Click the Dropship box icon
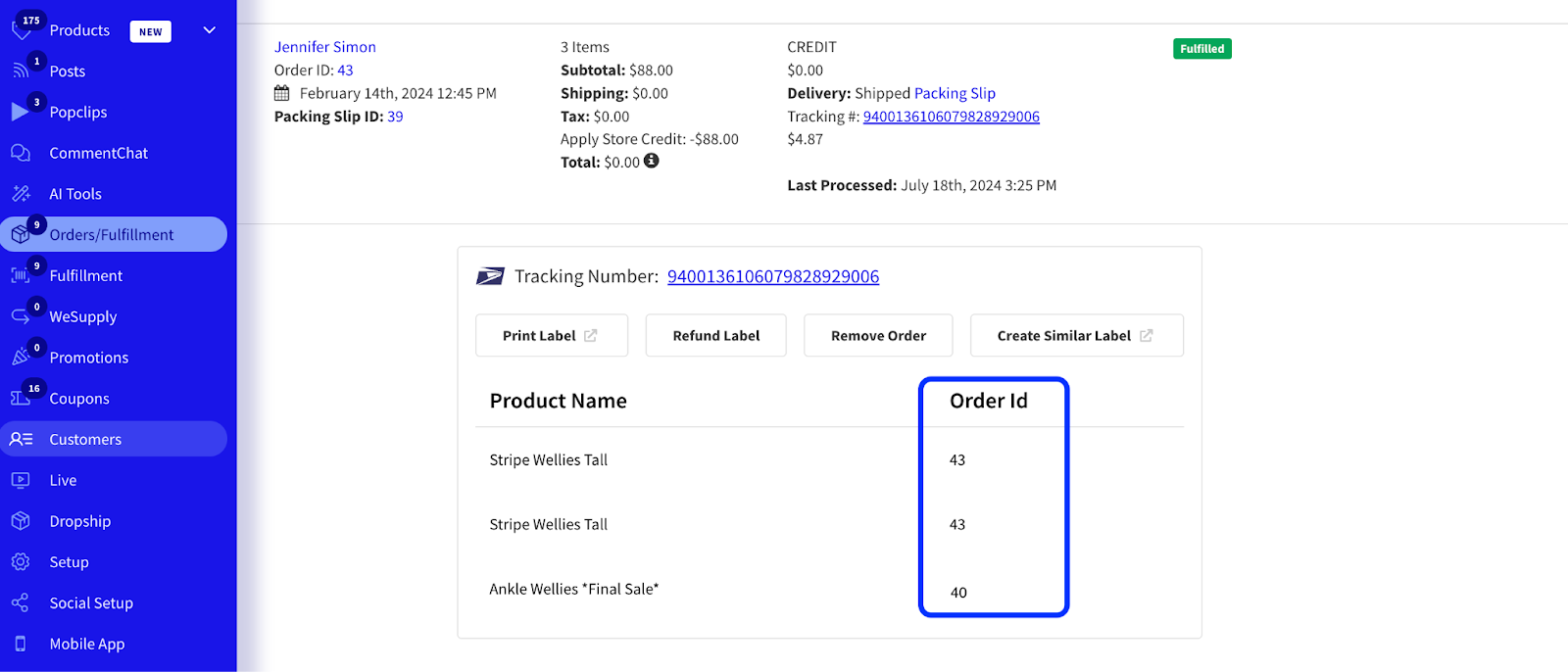Screen dimensions: 1568x672 click(20, 521)
